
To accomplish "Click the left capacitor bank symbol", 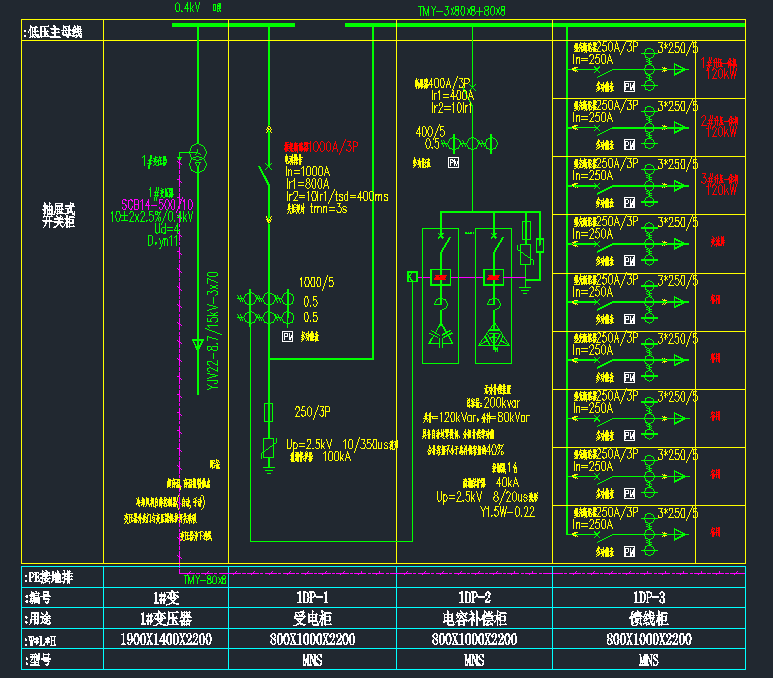I will coord(439,336).
